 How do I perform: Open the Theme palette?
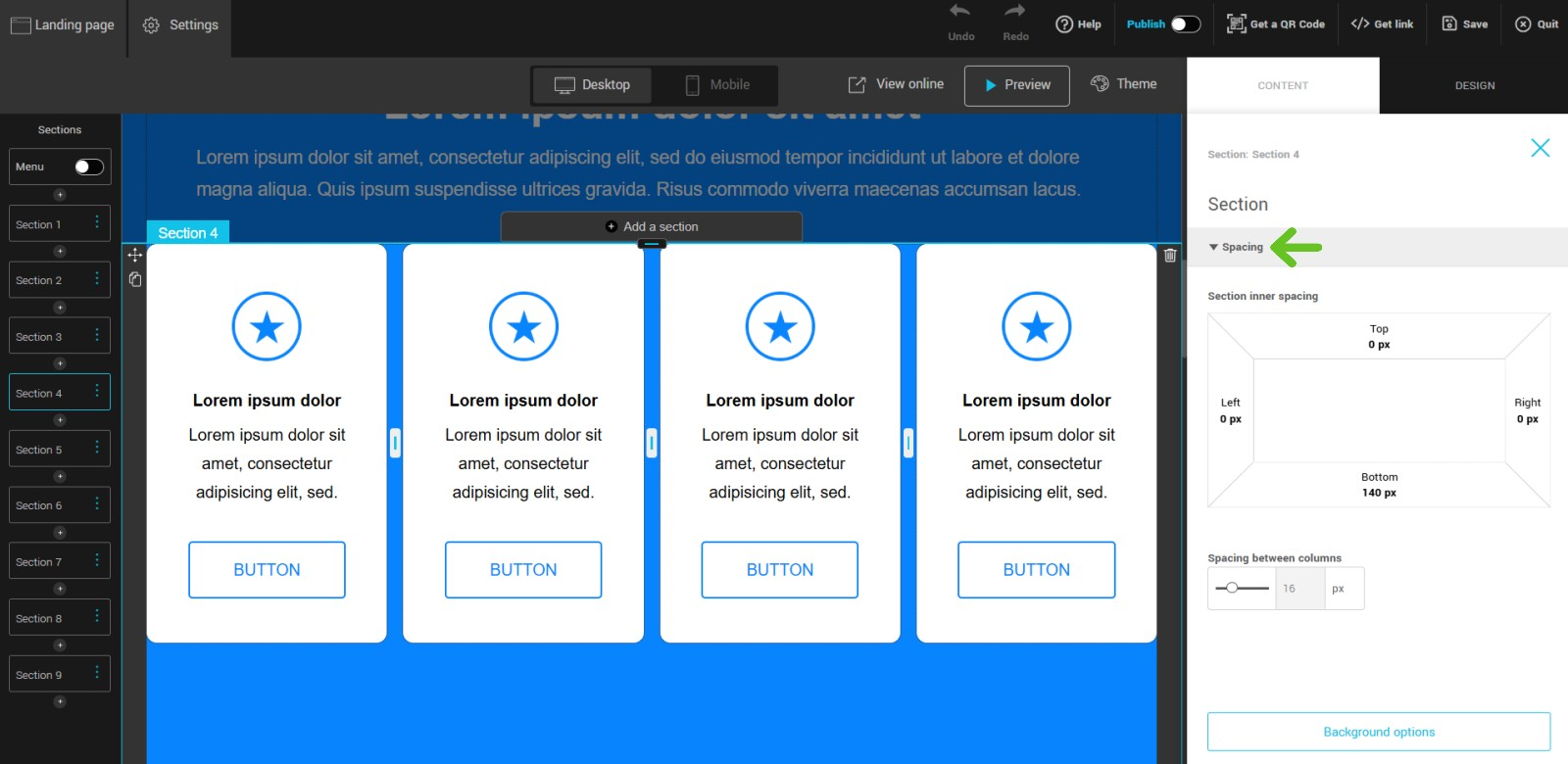click(1124, 84)
